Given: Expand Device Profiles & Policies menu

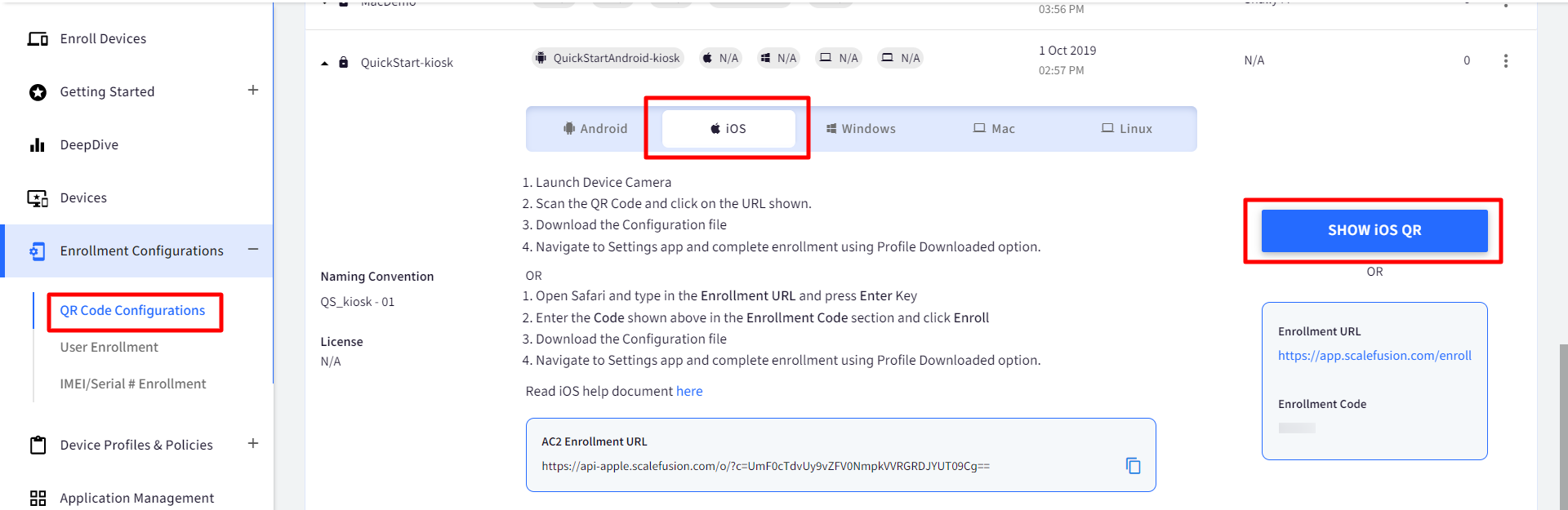Looking at the screenshot, I should 253,444.
